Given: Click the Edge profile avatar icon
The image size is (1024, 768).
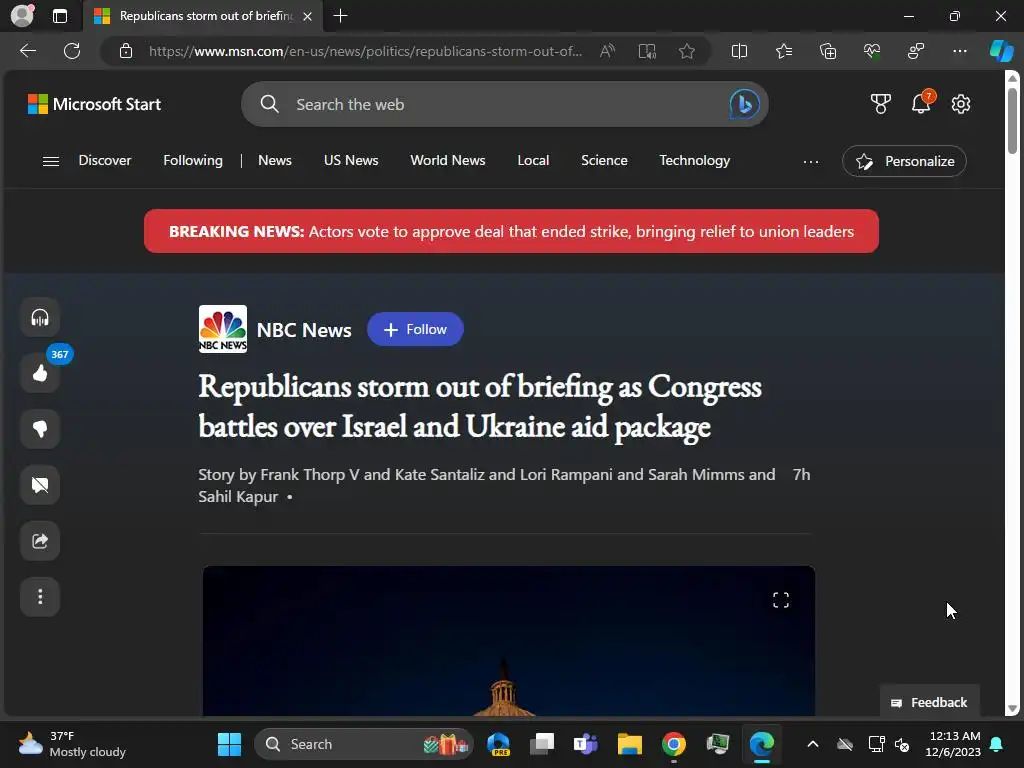Looking at the screenshot, I should [x=22, y=16].
